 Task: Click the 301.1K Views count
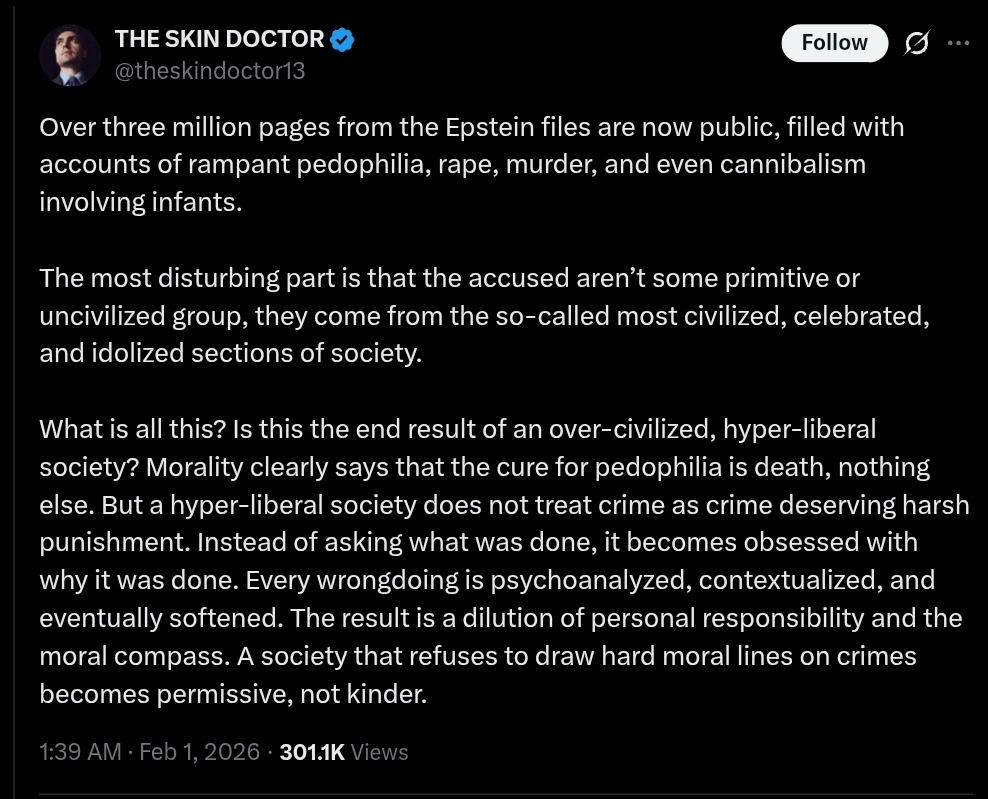tap(344, 752)
